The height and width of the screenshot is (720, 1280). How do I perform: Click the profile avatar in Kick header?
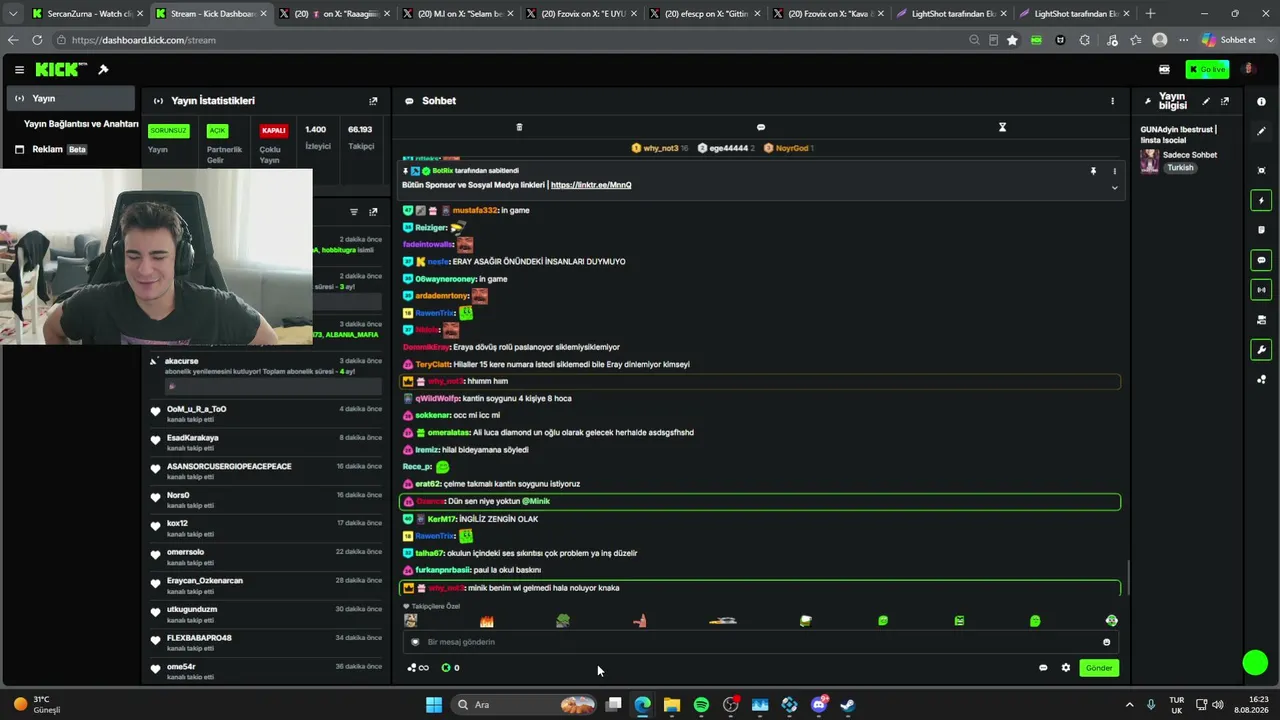(x=1249, y=69)
